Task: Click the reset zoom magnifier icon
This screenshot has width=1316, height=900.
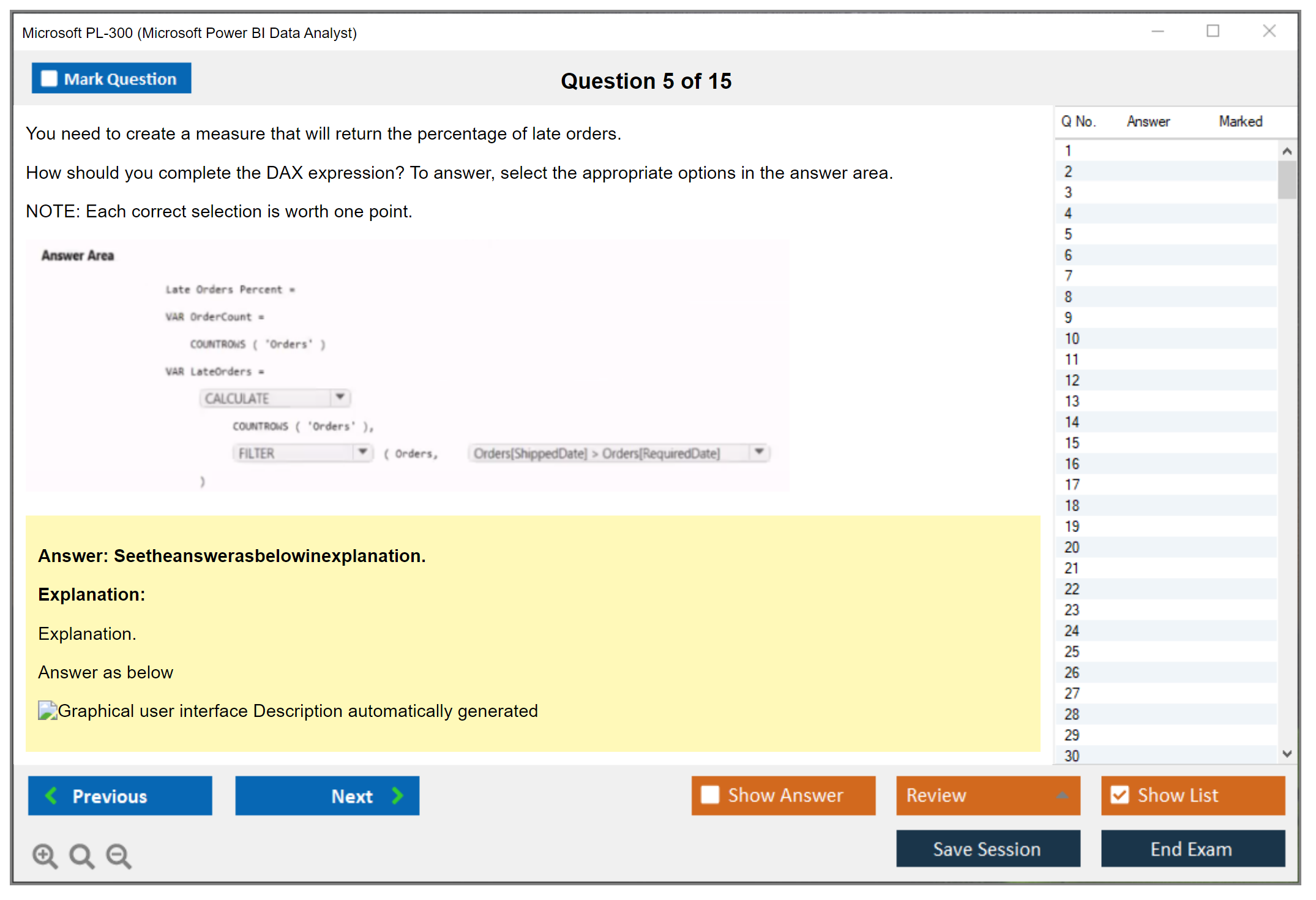Action: pos(81,855)
